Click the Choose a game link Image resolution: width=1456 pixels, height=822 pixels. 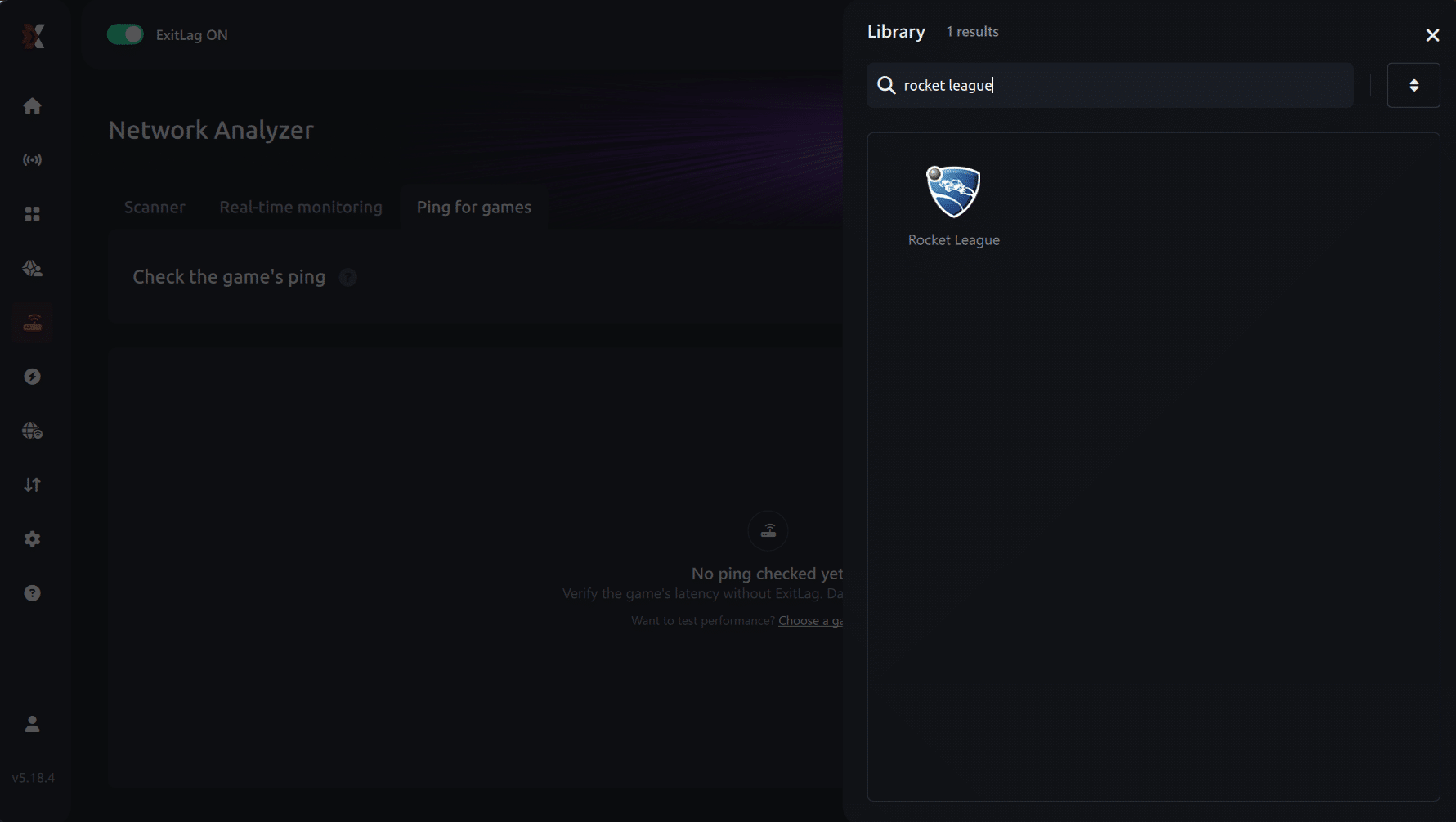(x=810, y=621)
